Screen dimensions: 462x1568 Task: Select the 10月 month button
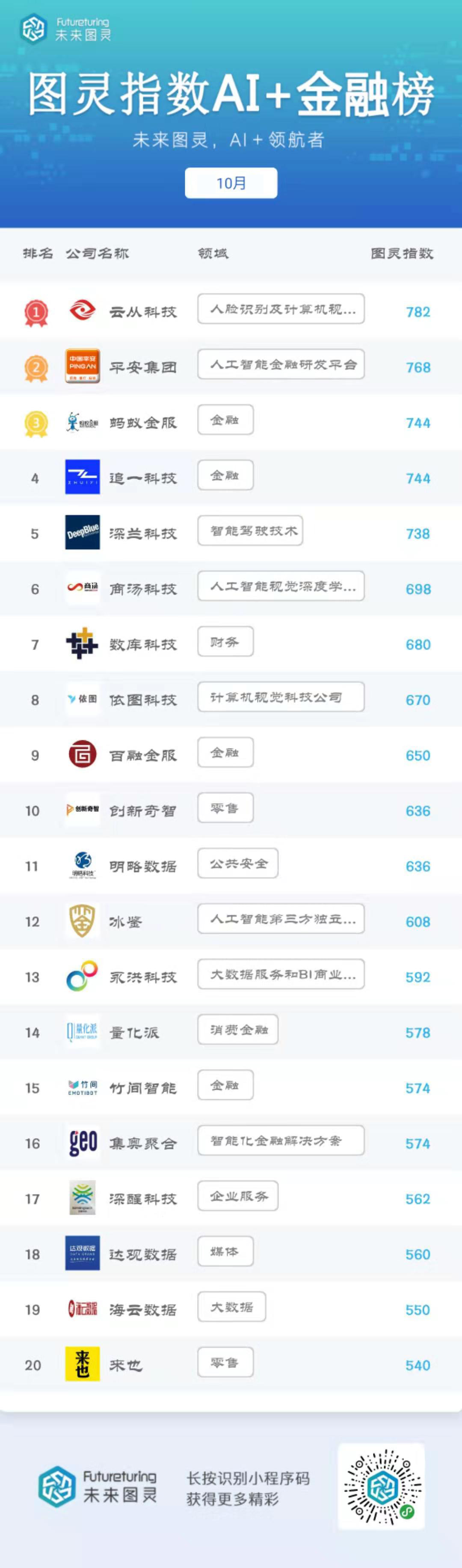point(231,183)
